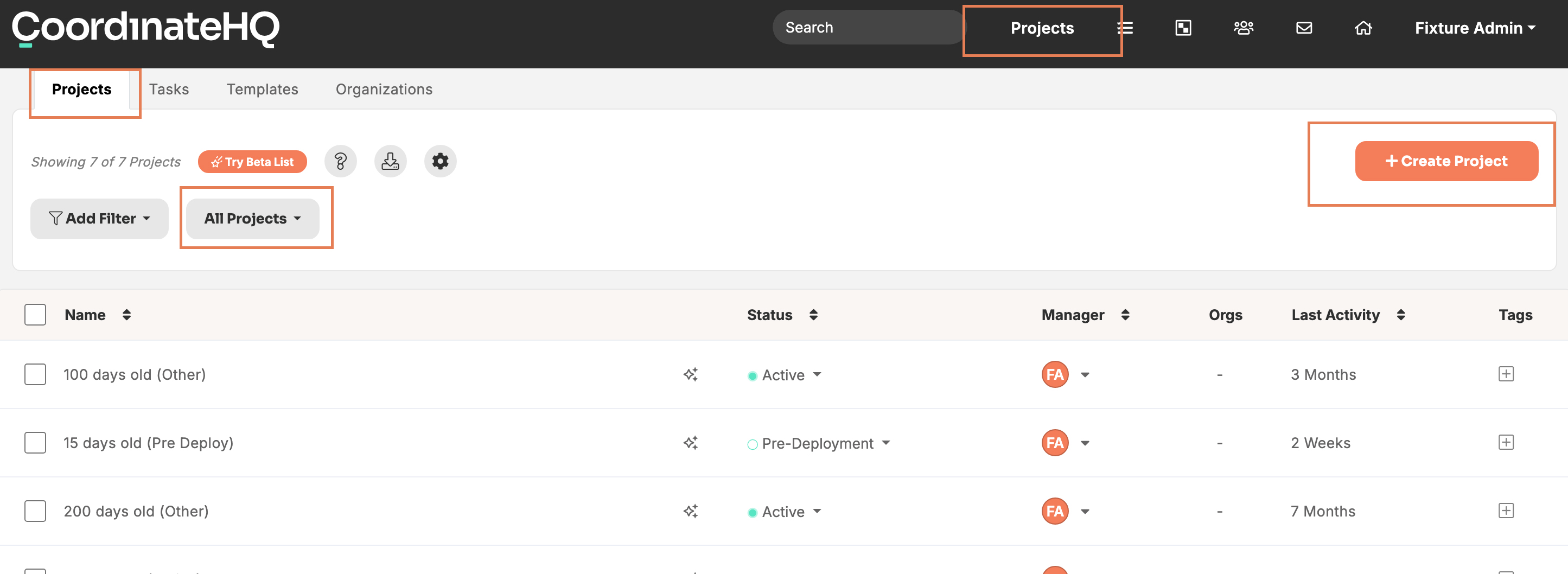
Task: Open manager dropdown arrow for 100 days old
Action: 1085,375
